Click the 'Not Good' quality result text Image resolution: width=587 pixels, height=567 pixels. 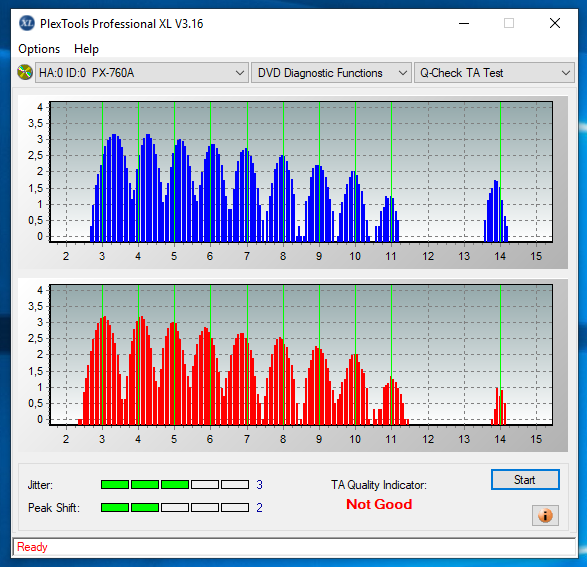click(x=379, y=504)
